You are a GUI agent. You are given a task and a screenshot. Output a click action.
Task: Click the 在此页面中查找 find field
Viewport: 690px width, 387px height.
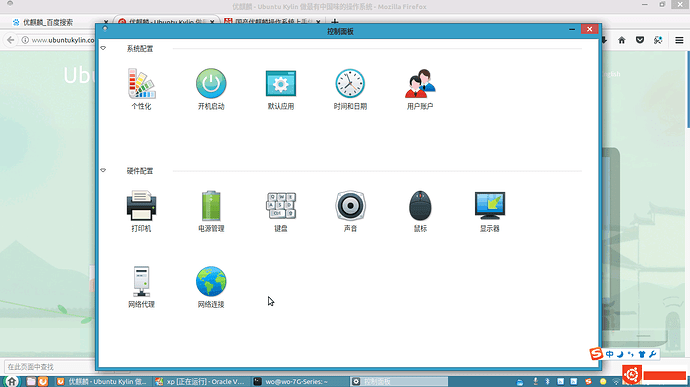[49, 366]
